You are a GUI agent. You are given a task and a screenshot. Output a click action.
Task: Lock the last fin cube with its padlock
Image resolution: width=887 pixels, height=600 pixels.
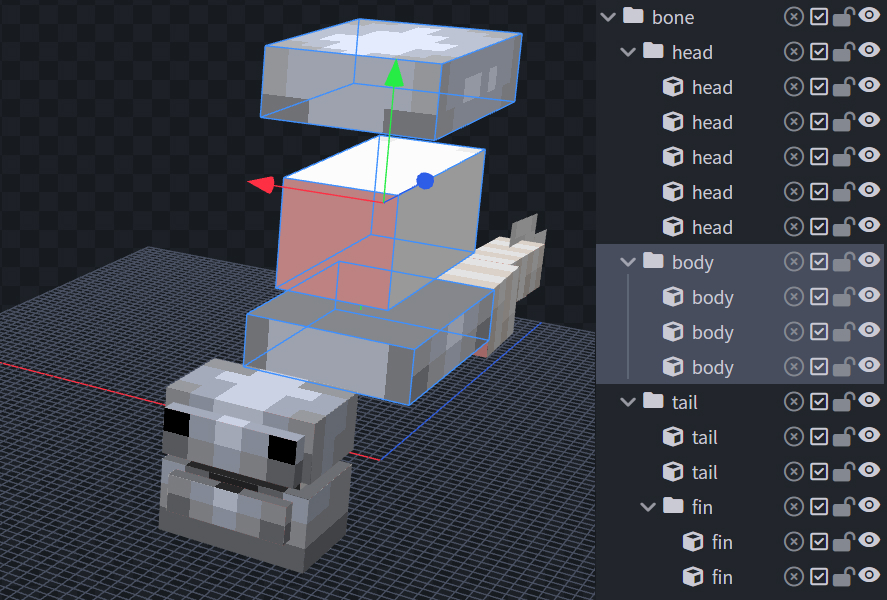coord(843,577)
